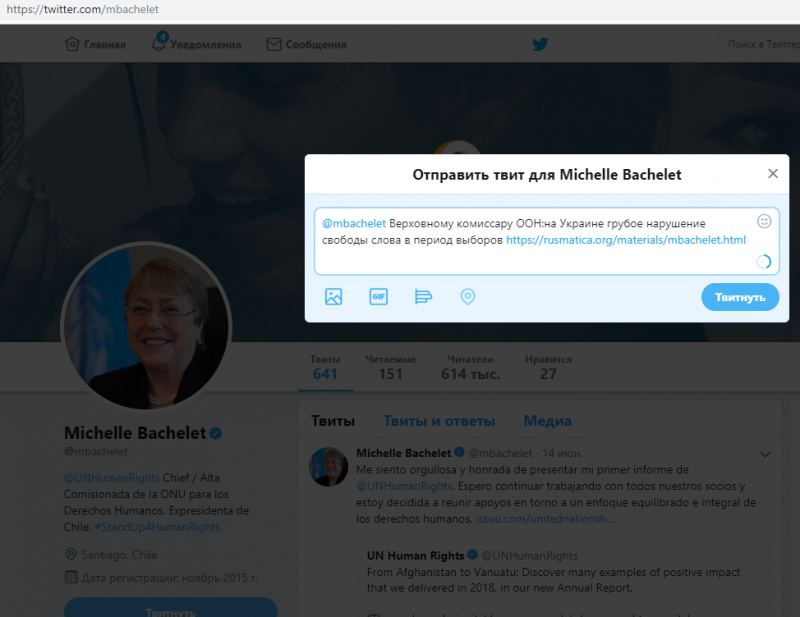The height and width of the screenshot is (617, 800).
Task: Open issuu.com/unitednationsh… link in tweet
Action: point(545,519)
